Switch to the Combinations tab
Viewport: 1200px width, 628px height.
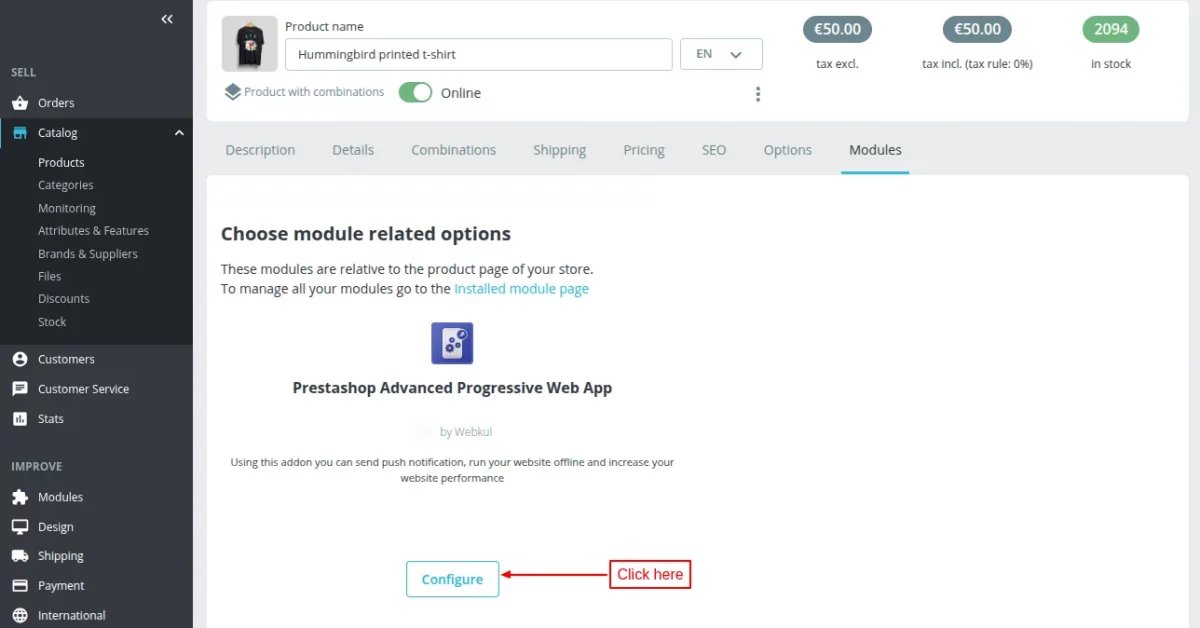pyautogui.click(x=453, y=150)
